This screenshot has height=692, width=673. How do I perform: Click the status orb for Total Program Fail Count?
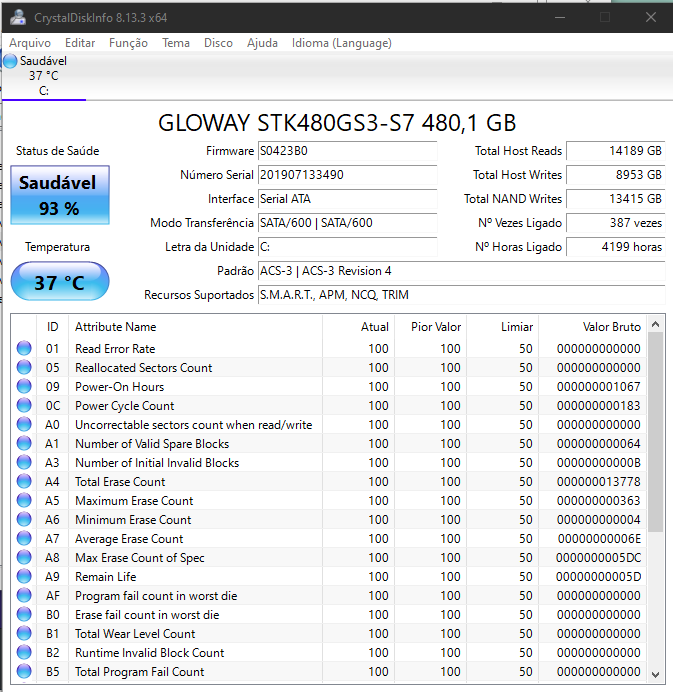24,671
